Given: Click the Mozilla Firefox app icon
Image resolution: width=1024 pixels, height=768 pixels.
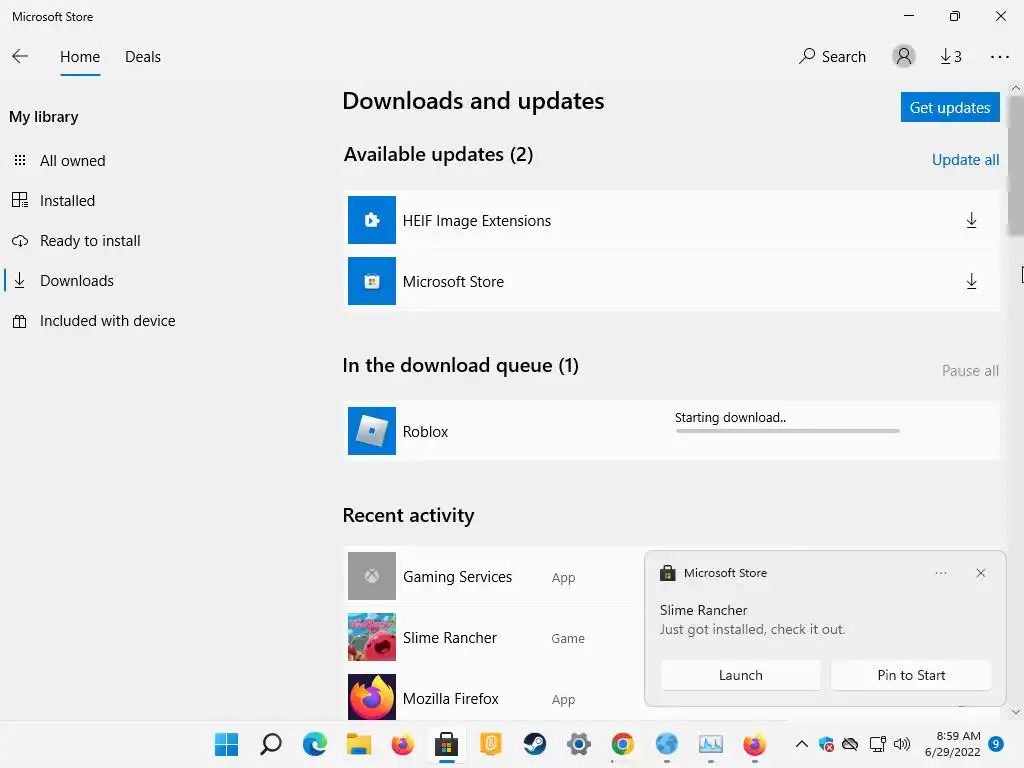Looking at the screenshot, I should 372,697.
